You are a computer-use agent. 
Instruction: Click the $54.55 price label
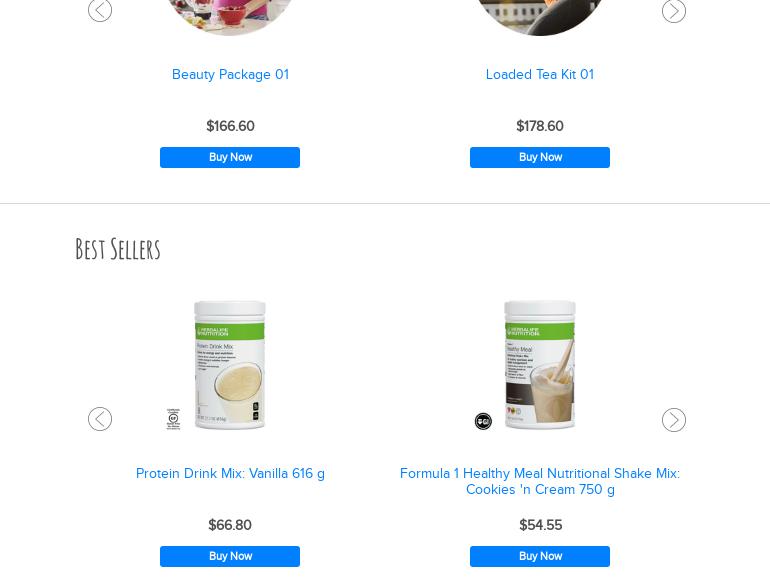pyautogui.click(x=541, y=525)
